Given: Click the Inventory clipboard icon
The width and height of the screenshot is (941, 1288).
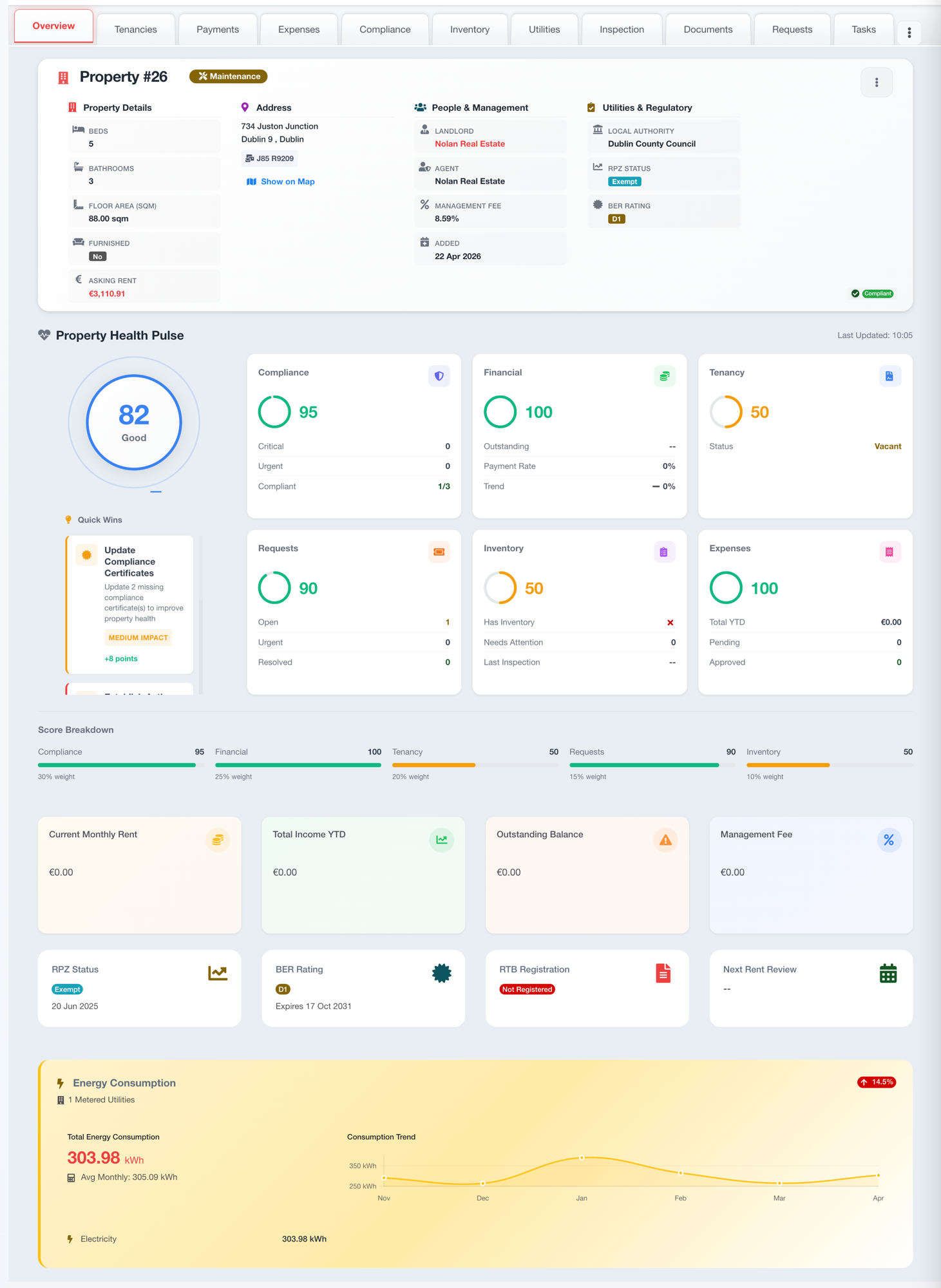Looking at the screenshot, I should pyautogui.click(x=665, y=552).
